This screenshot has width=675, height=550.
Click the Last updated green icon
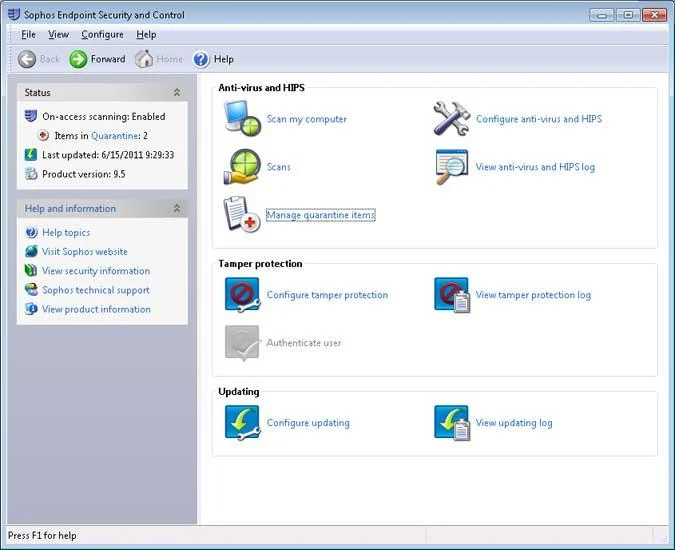31,154
